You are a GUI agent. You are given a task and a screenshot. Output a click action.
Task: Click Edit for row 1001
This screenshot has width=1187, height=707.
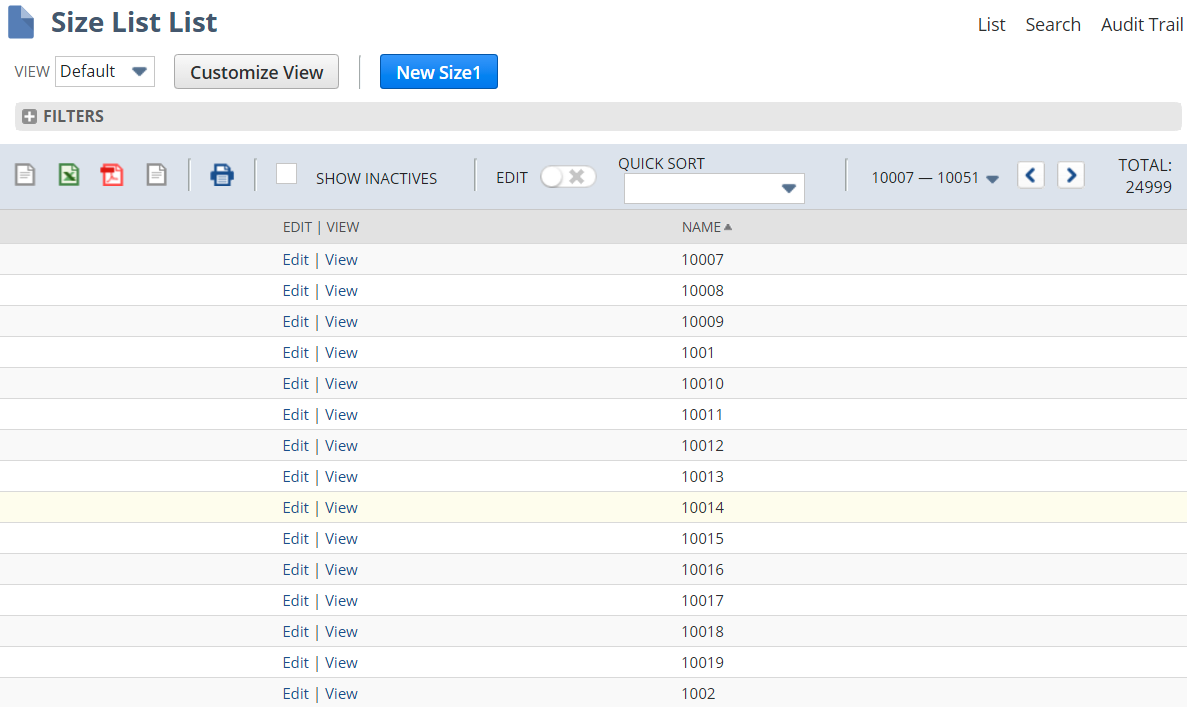pos(295,353)
